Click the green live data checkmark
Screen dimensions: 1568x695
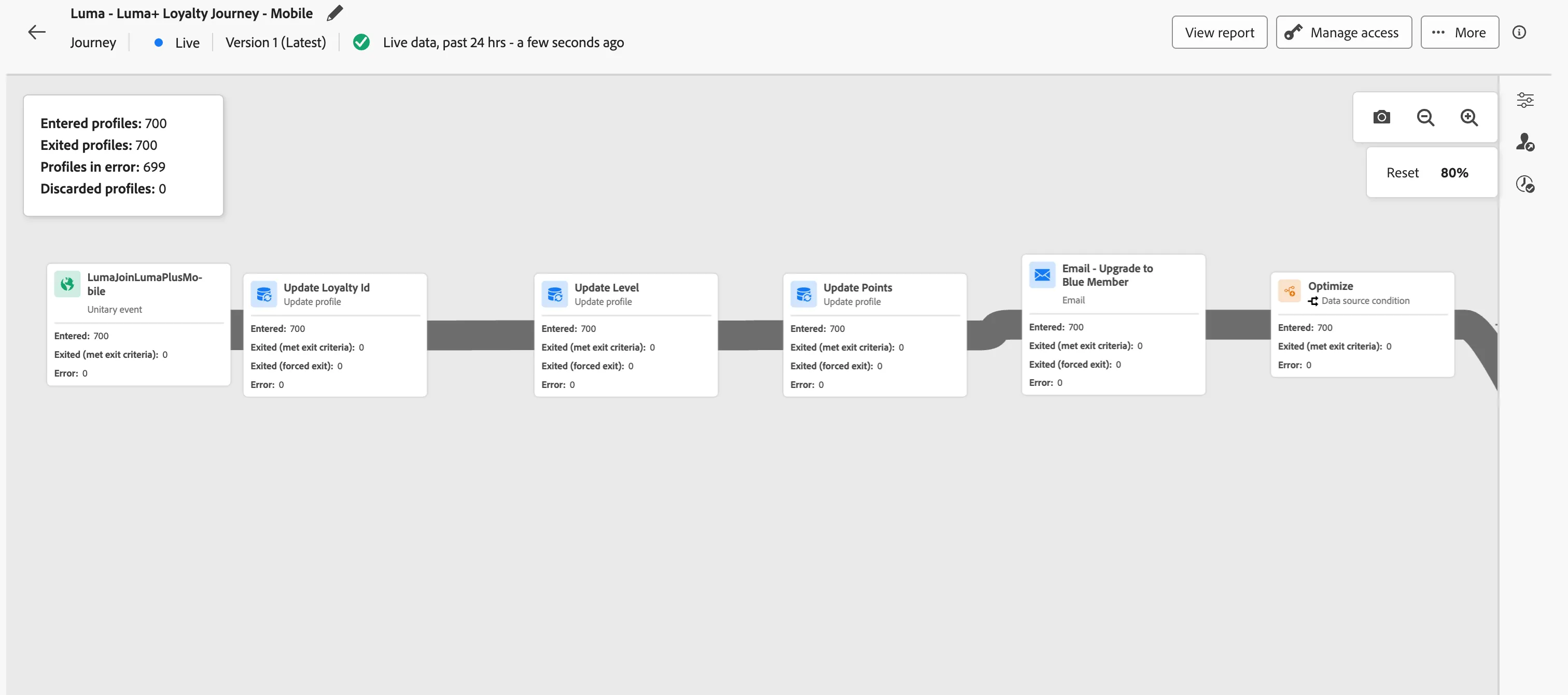click(x=361, y=42)
